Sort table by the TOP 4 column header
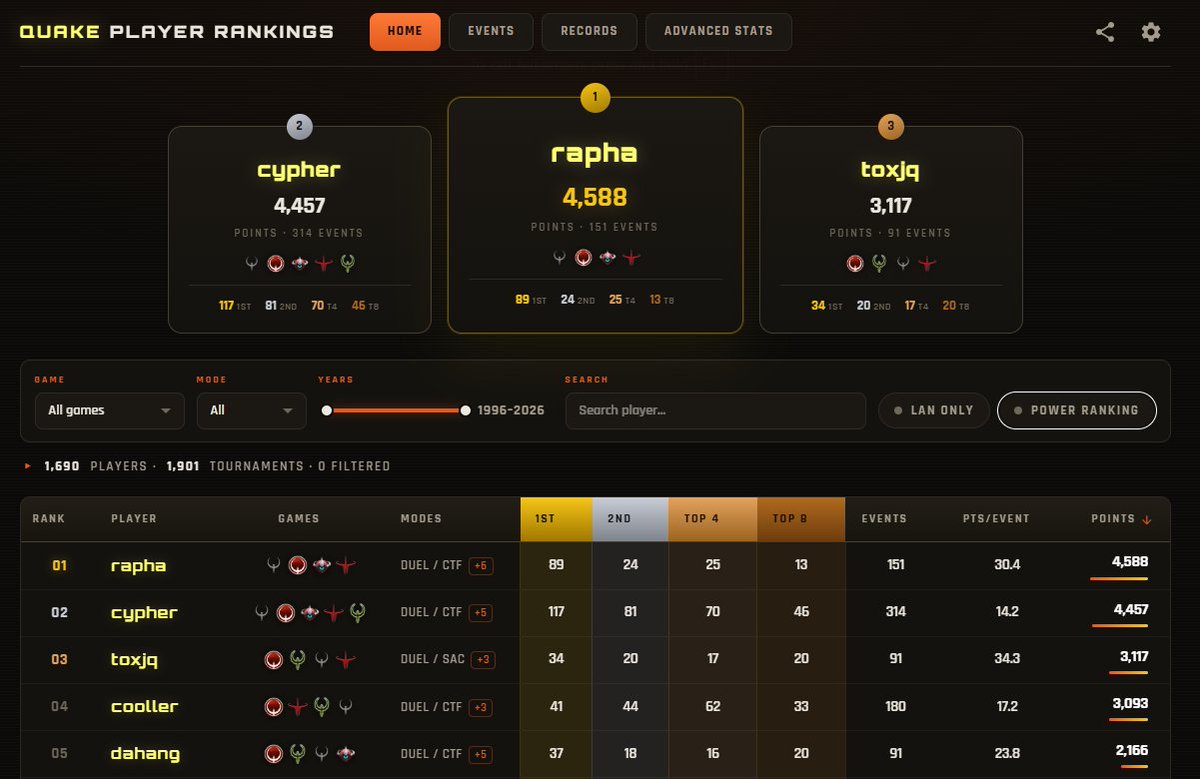The width and height of the screenshot is (1200, 779). click(713, 519)
